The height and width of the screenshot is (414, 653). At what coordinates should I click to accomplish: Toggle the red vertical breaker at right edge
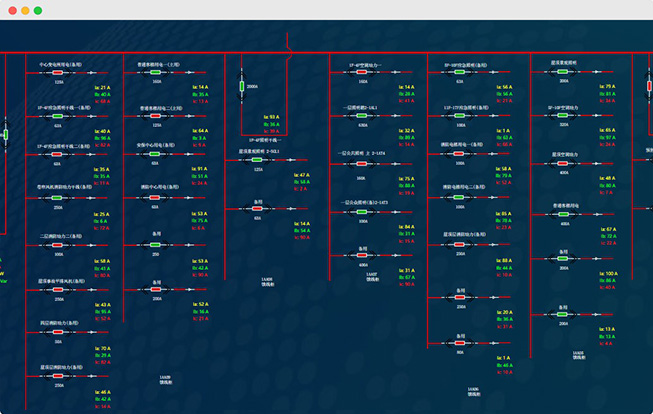coord(649,87)
